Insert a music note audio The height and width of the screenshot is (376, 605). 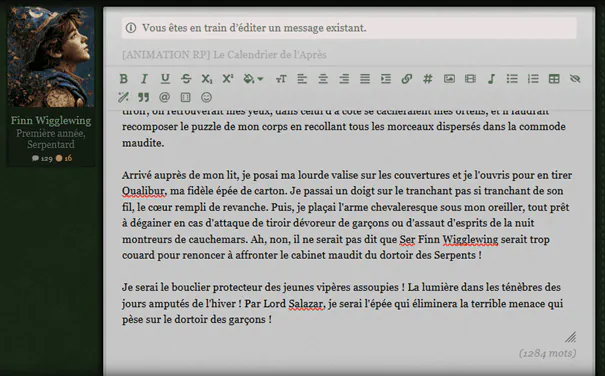click(491, 79)
